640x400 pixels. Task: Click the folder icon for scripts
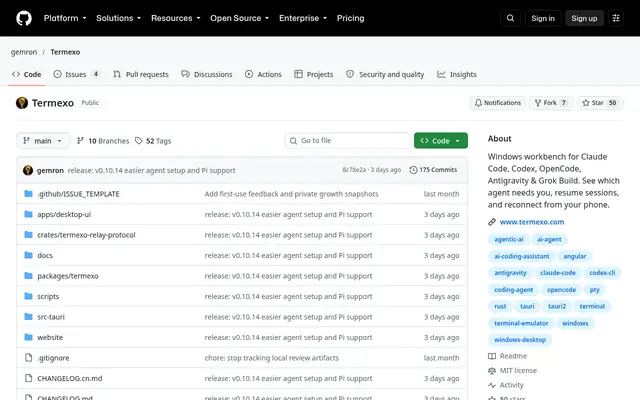(28, 296)
